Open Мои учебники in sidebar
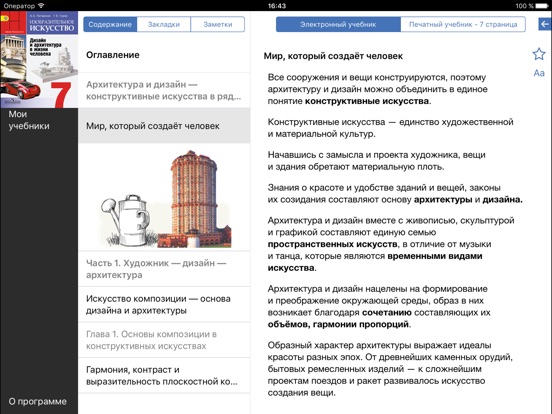The image size is (552, 414). point(29,120)
